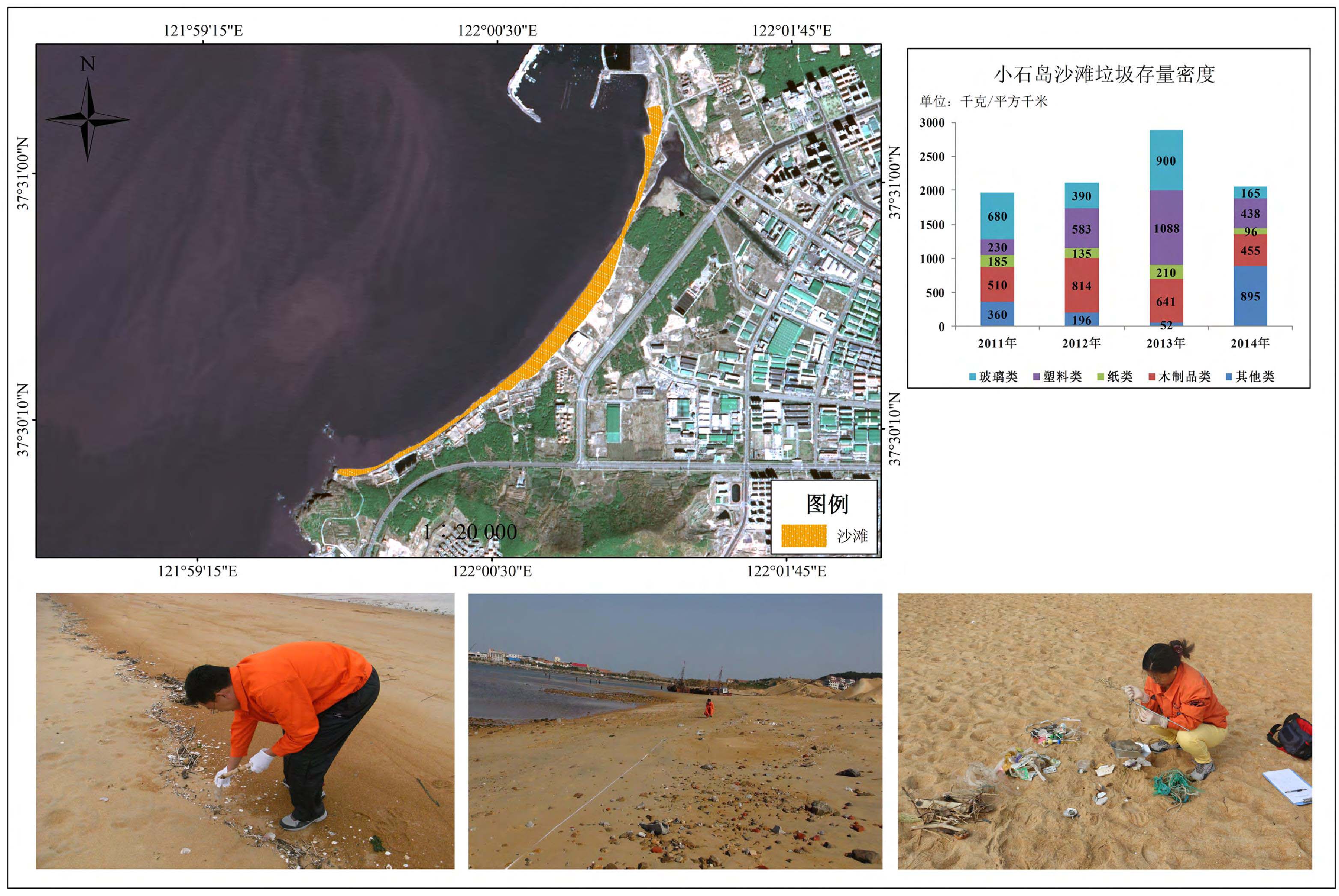Click the north compass rose on the map
This screenshot has height=896, width=1339.
tap(87, 119)
